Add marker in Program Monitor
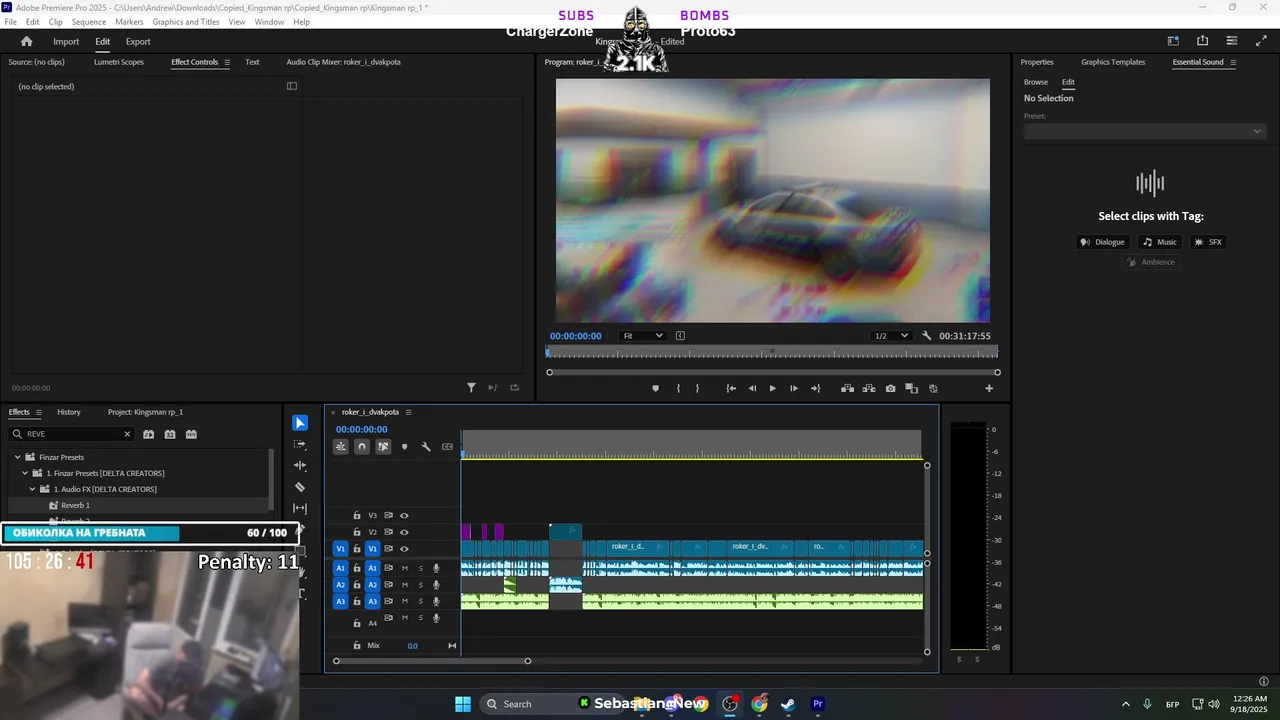The width and height of the screenshot is (1280, 720). pyautogui.click(x=656, y=388)
